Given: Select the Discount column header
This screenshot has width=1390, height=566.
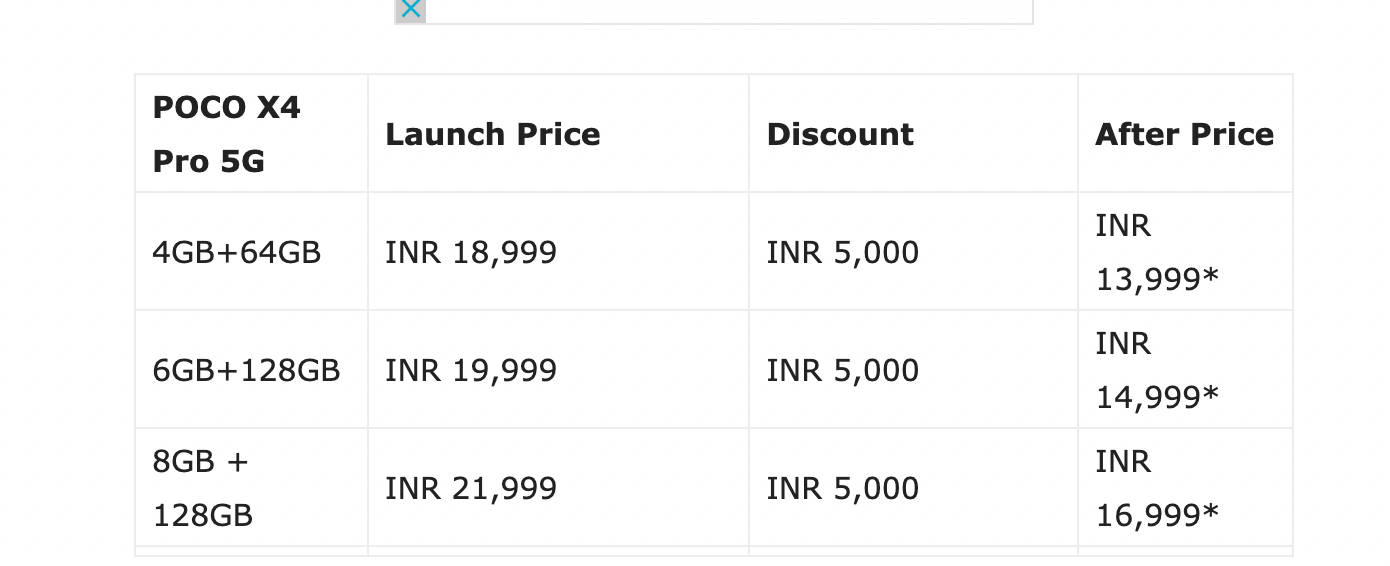Looking at the screenshot, I should coord(840,134).
